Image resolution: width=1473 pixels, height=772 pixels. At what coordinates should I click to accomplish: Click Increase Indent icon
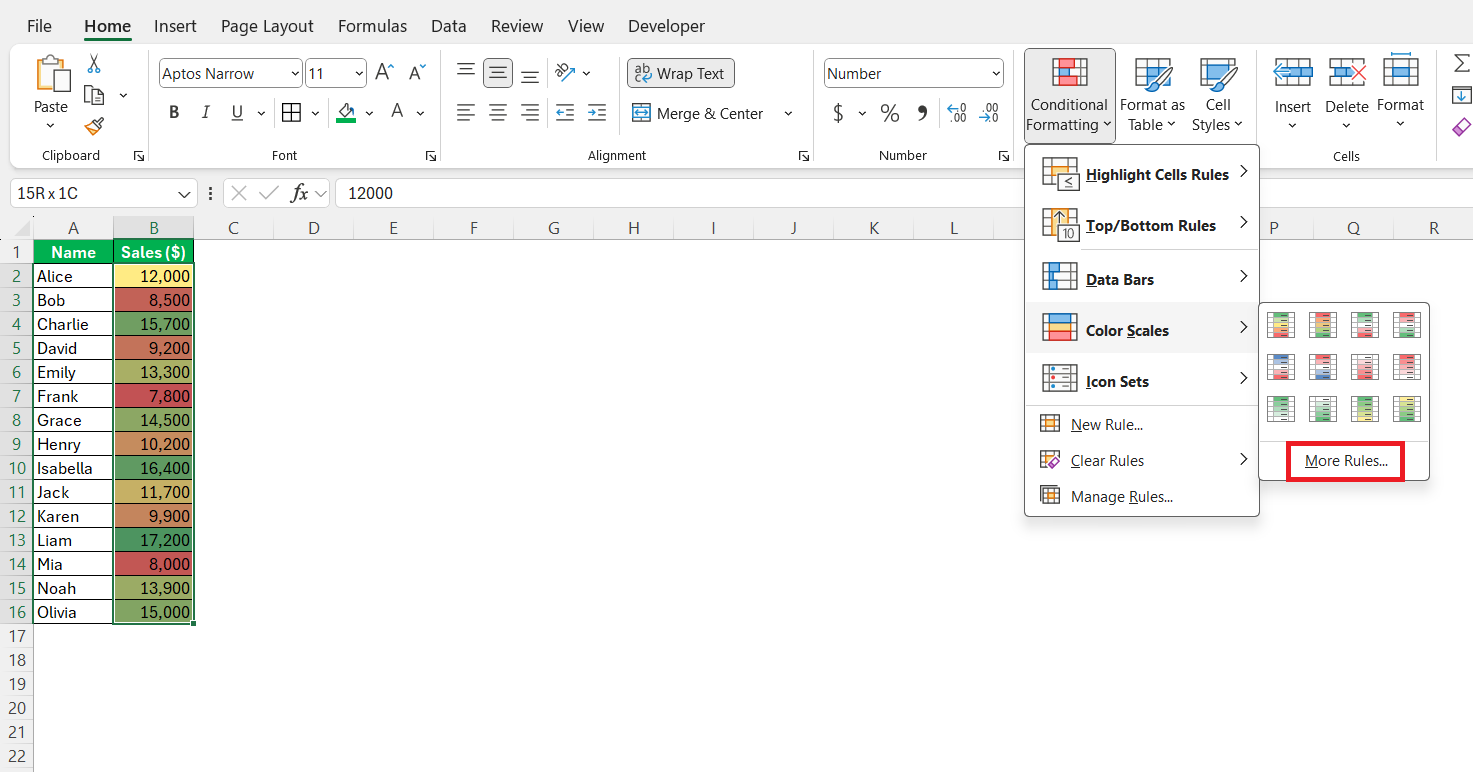click(597, 113)
